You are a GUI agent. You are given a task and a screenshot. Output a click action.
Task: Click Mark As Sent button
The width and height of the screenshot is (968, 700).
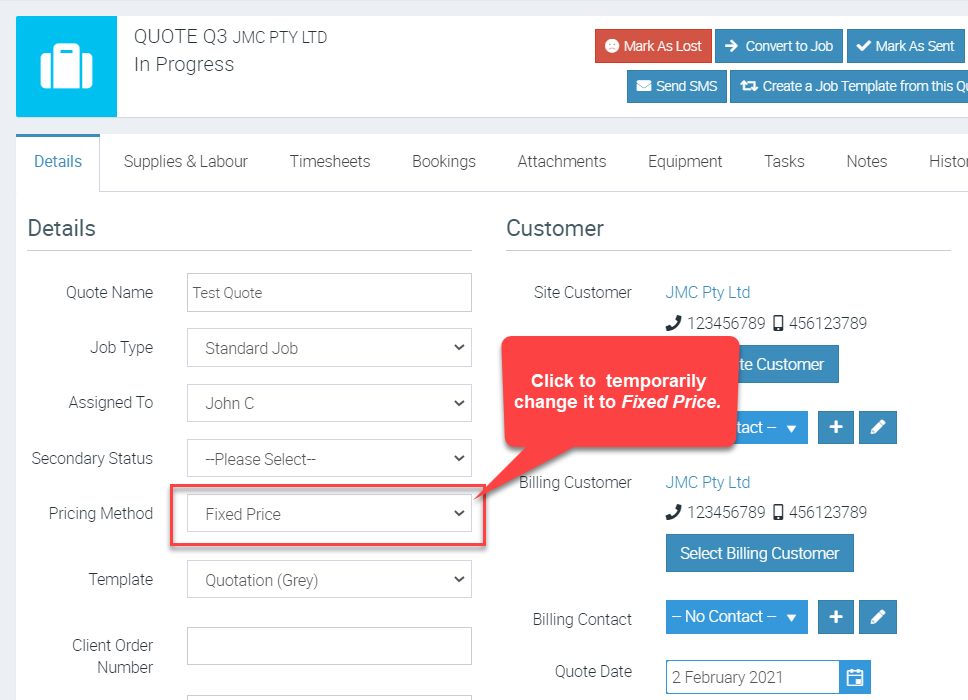906,46
